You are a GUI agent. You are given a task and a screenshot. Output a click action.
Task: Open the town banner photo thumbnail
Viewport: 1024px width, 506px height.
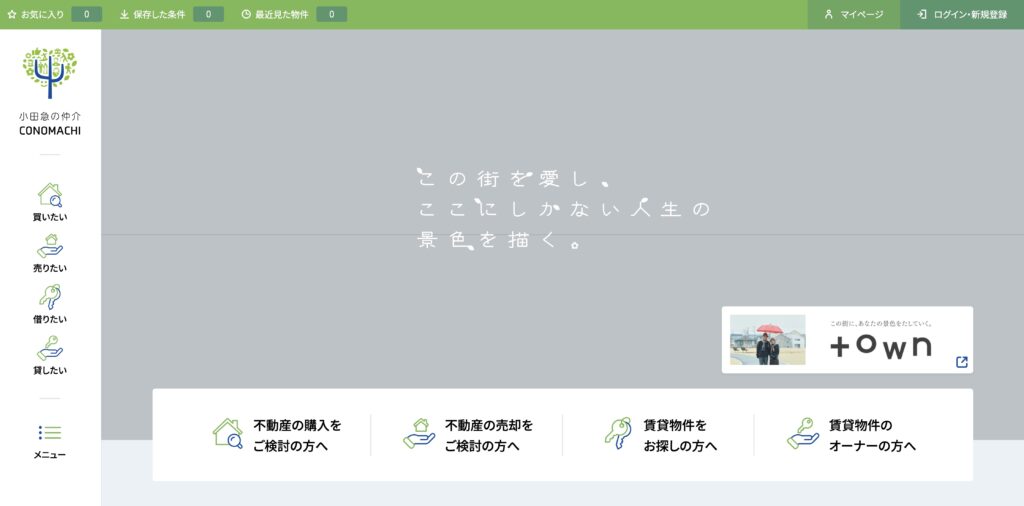point(767,340)
